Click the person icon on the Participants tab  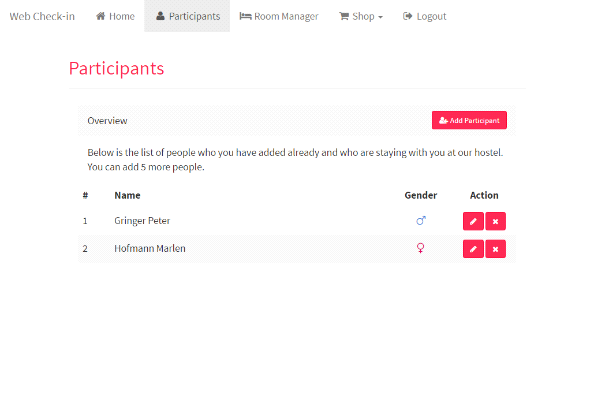point(160,16)
